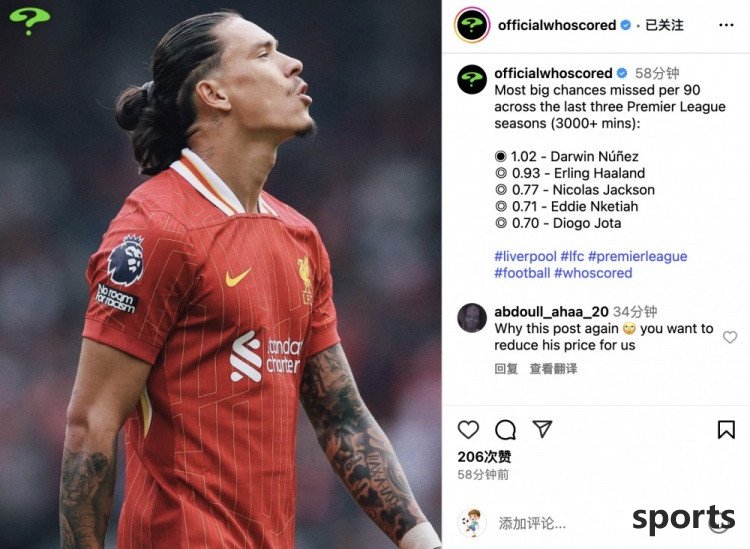Click the caption's officialwhoscored avatar

(x=472, y=79)
